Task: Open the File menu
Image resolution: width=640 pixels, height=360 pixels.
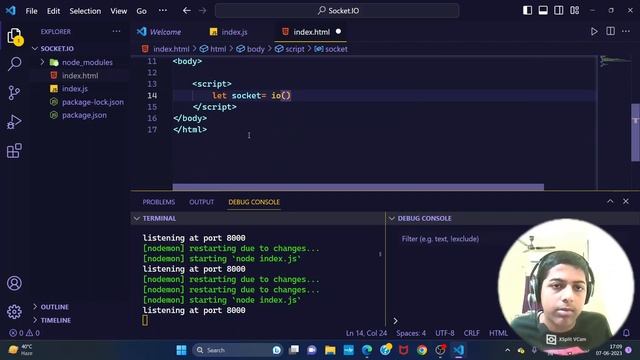Action: pyautogui.click(x=31, y=11)
